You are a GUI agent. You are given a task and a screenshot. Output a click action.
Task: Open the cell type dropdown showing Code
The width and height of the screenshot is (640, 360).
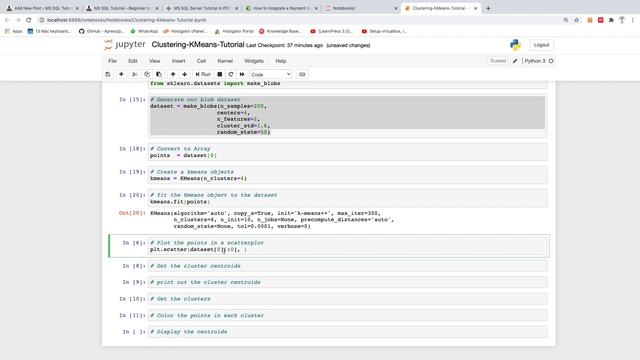point(271,75)
